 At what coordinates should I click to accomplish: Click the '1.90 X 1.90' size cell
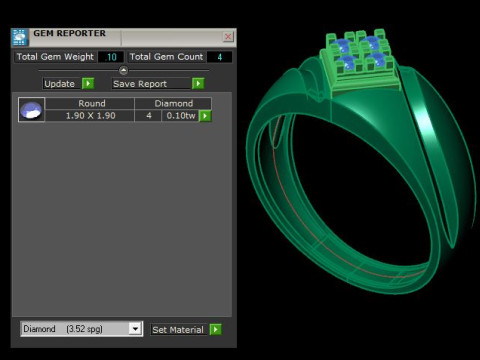[90, 116]
